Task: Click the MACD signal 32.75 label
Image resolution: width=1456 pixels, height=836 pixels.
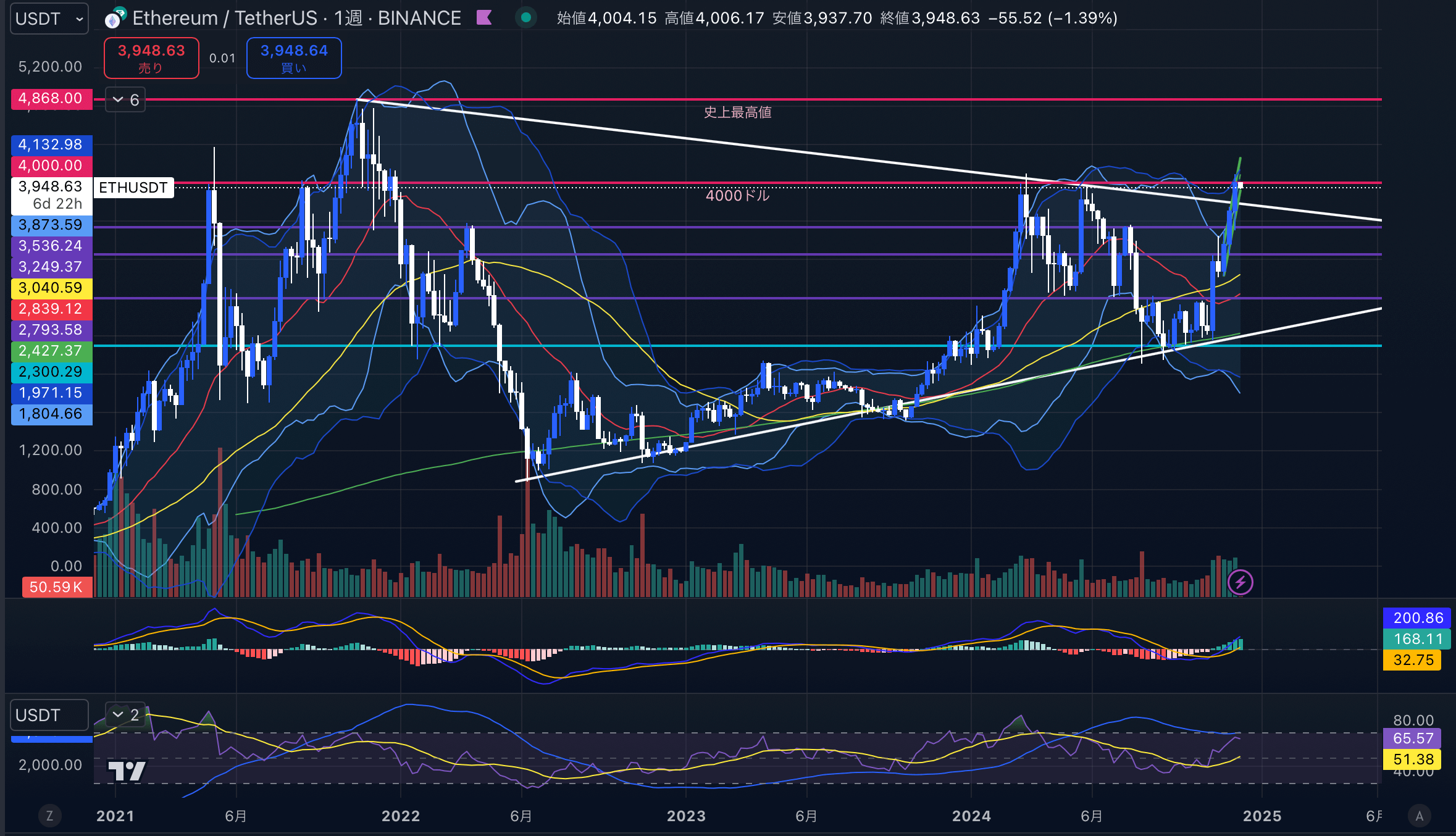Action: (1412, 659)
